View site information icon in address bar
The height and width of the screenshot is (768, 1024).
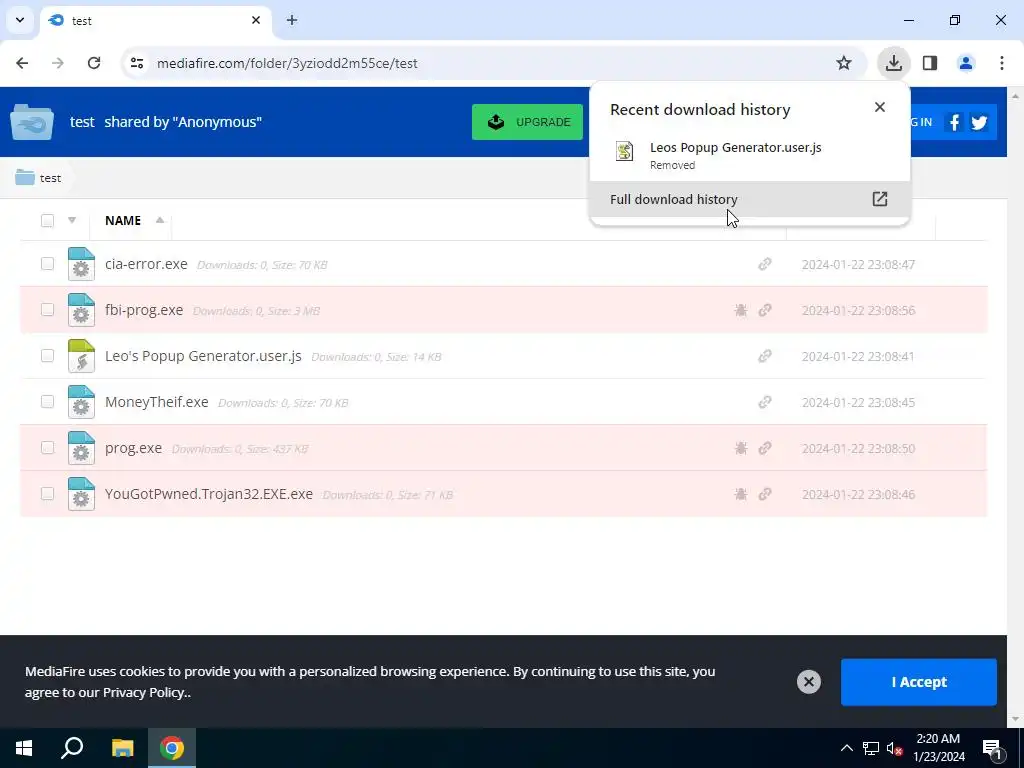click(x=137, y=63)
